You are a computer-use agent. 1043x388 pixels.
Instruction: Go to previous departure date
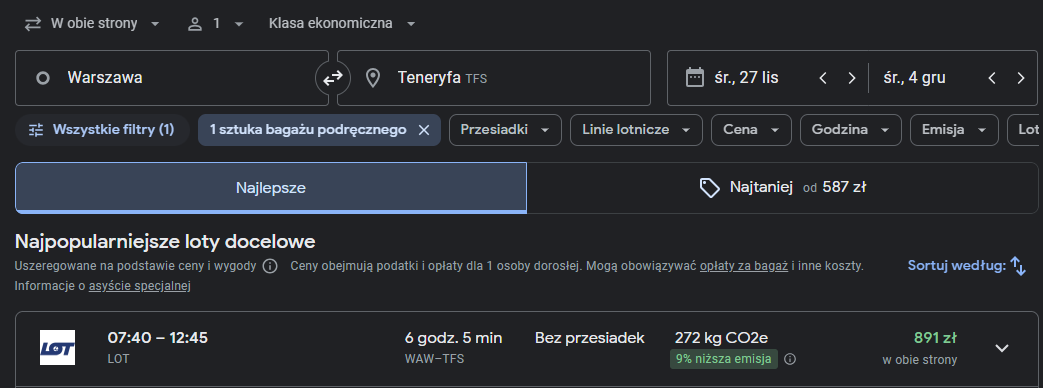tap(823, 78)
